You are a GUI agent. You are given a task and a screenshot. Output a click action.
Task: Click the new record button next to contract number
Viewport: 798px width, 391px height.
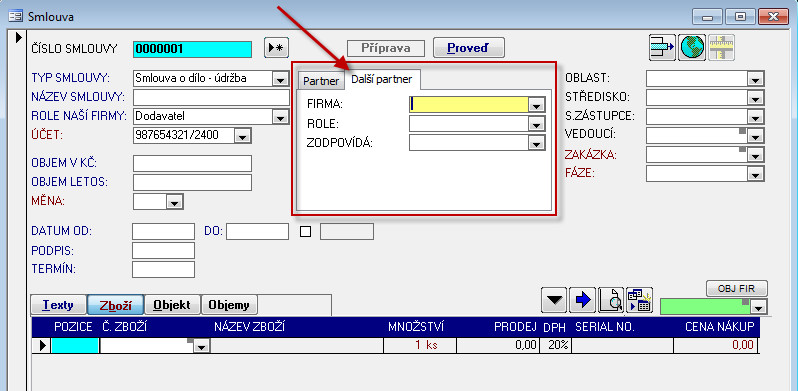[x=276, y=48]
